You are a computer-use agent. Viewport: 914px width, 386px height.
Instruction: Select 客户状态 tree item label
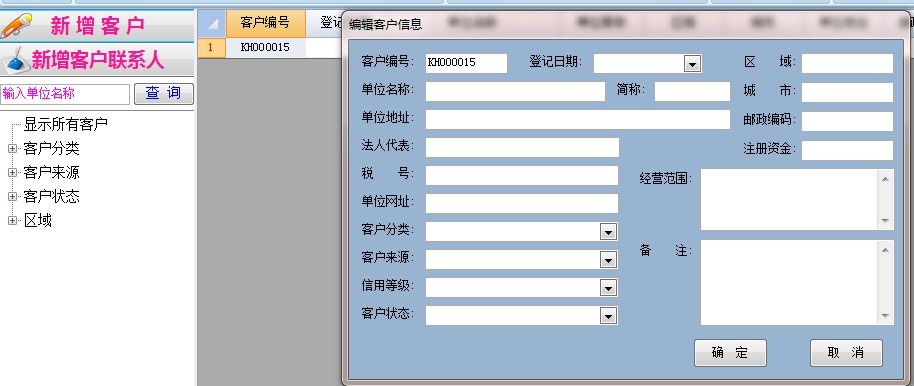point(51,196)
